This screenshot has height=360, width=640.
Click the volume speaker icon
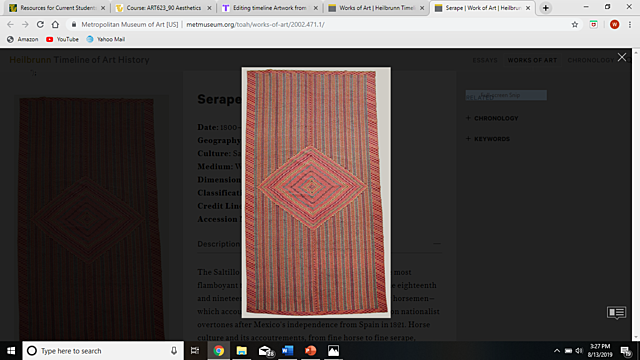coord(579,351)
